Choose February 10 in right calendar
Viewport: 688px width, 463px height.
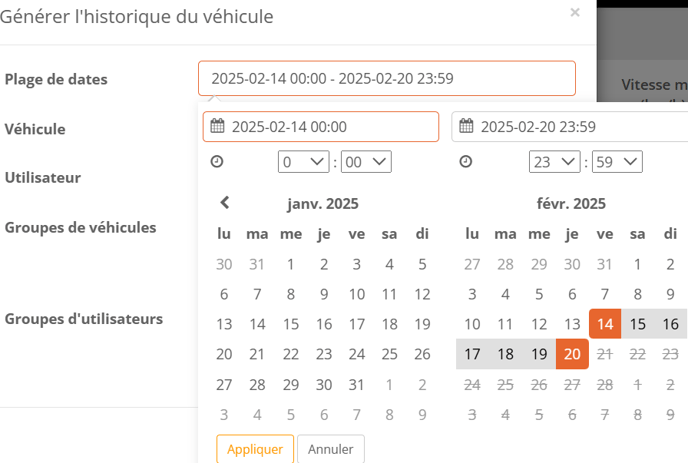(x=473, y=324)
